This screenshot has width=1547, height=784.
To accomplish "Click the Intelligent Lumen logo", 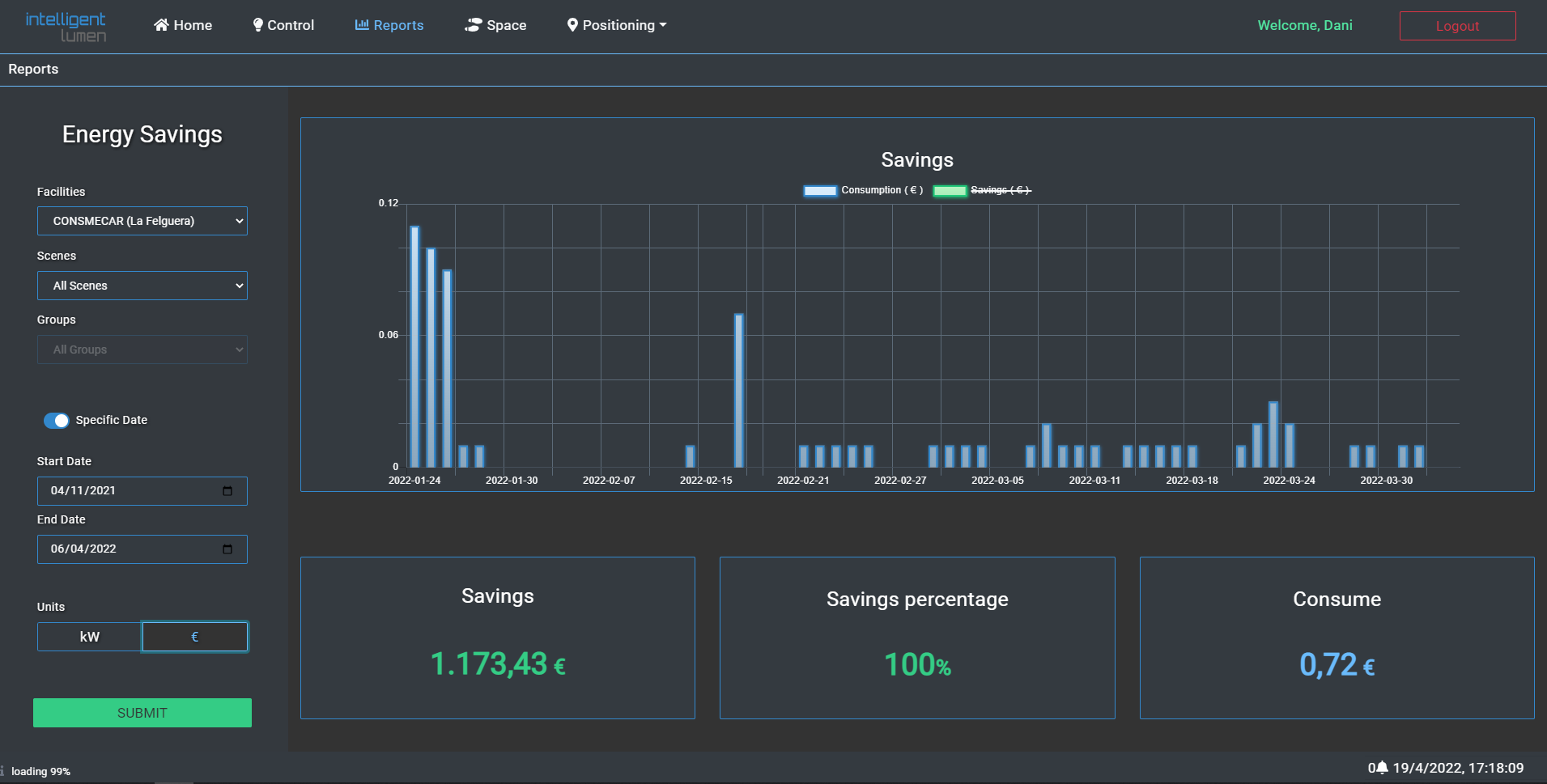I will point(66,27).
